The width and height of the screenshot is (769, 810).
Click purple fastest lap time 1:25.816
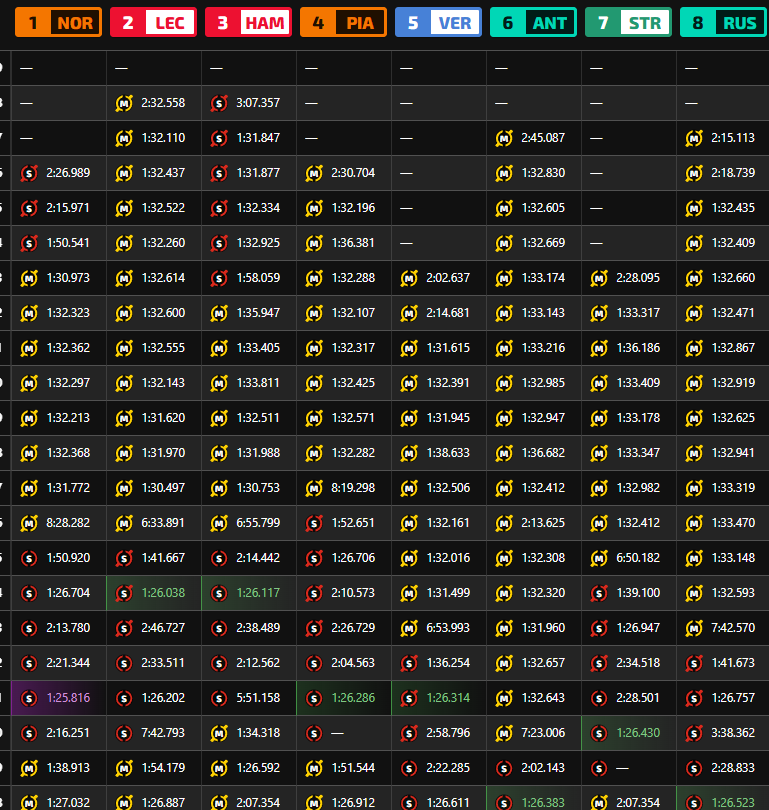click(x=68, y=698)
